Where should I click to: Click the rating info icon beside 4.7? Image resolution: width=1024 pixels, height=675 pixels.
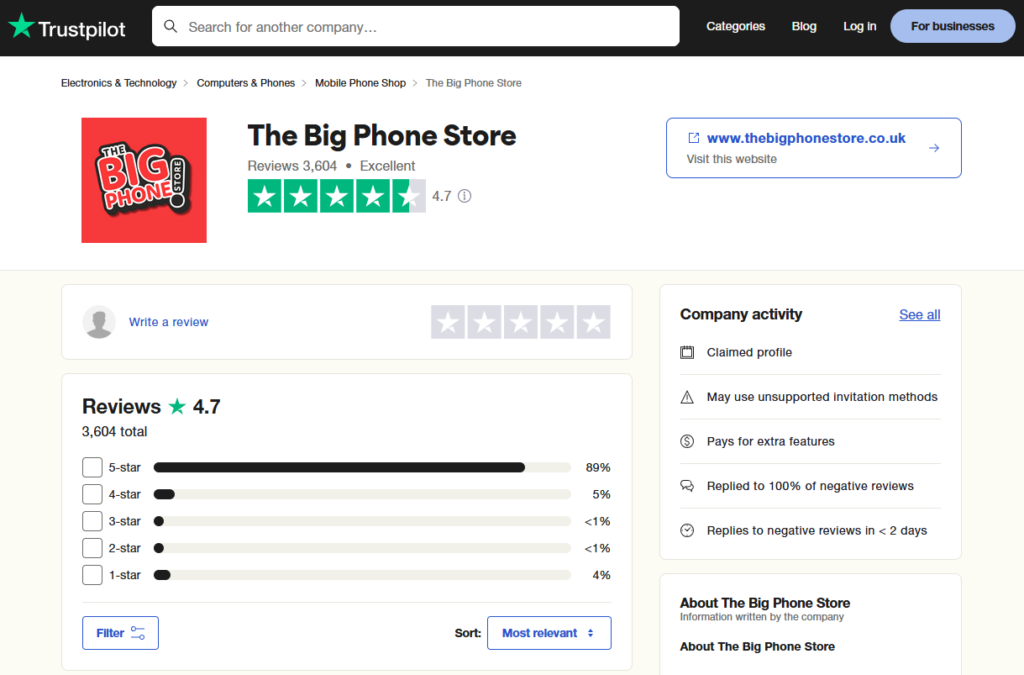tap(464, 196)
